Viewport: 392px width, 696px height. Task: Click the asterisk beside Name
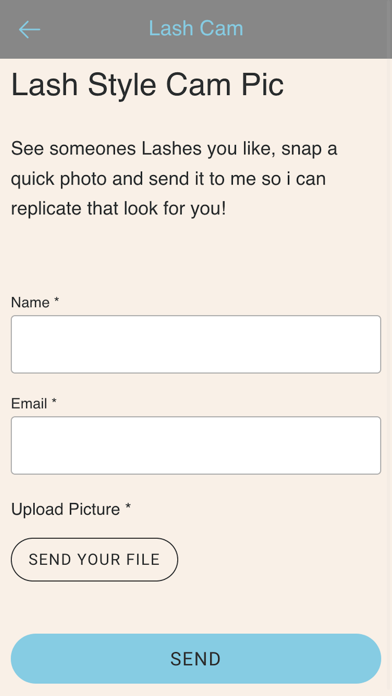[56, 301]
